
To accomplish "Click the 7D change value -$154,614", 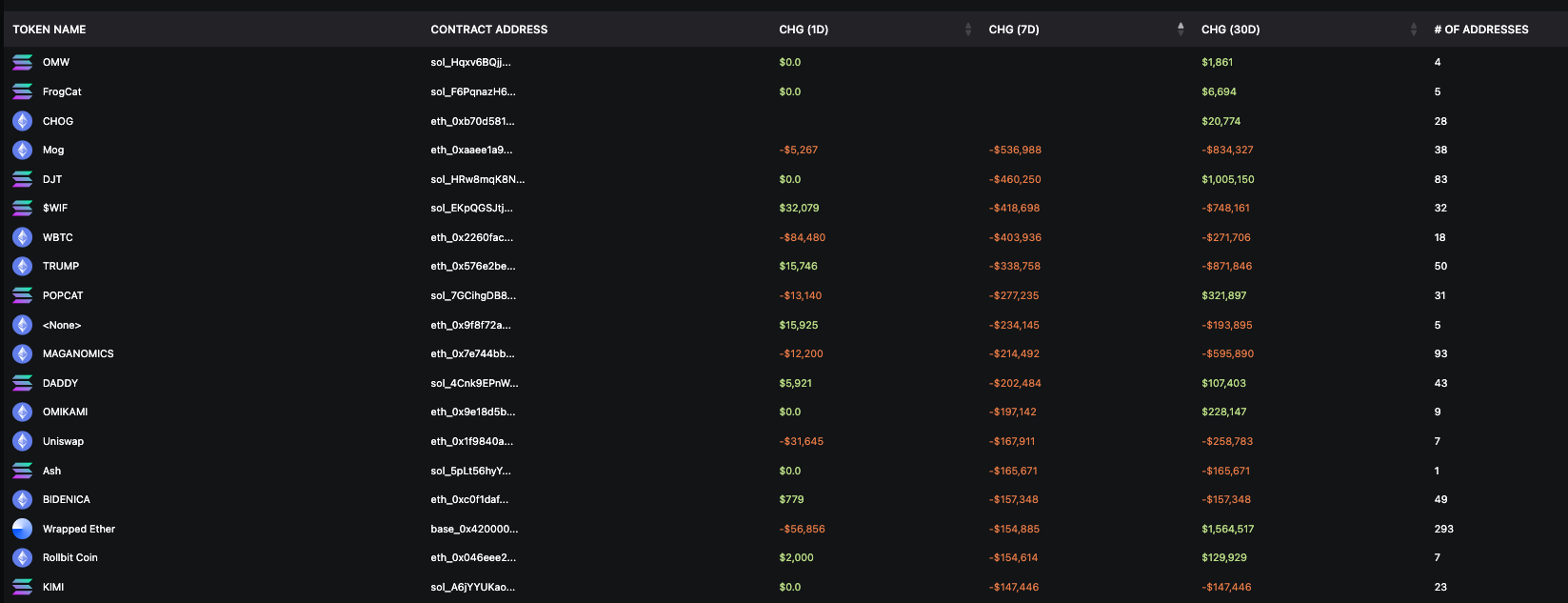I will (1014, 558).
